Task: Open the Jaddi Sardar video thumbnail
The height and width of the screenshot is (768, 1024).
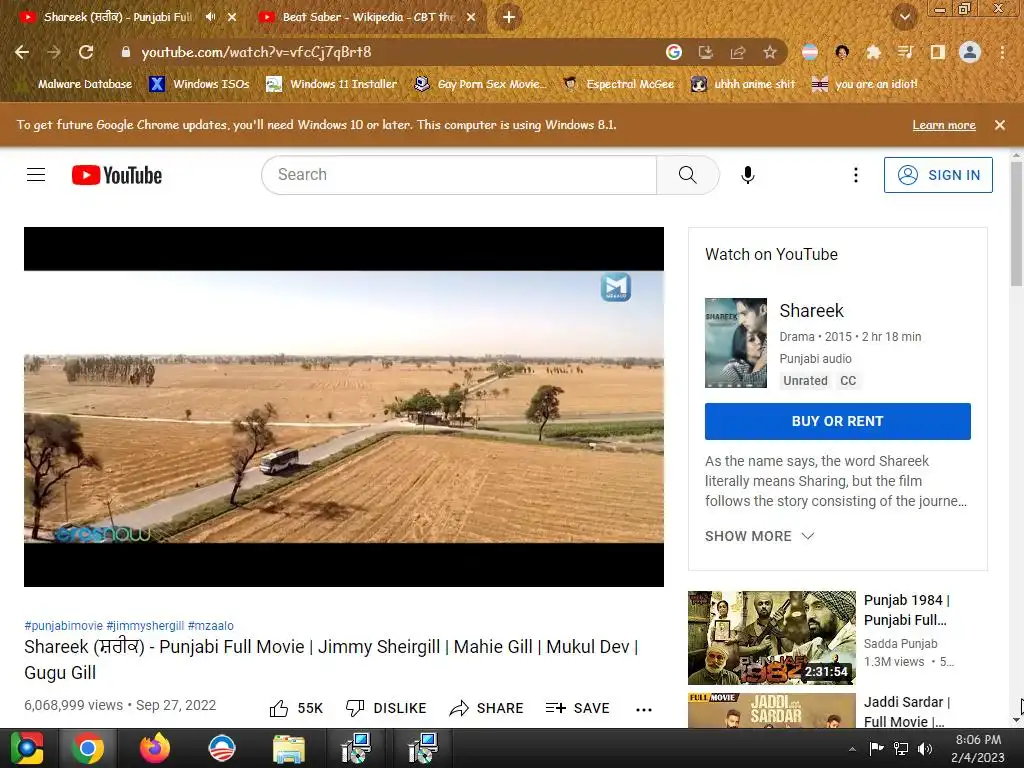Action: pos(772,711)
